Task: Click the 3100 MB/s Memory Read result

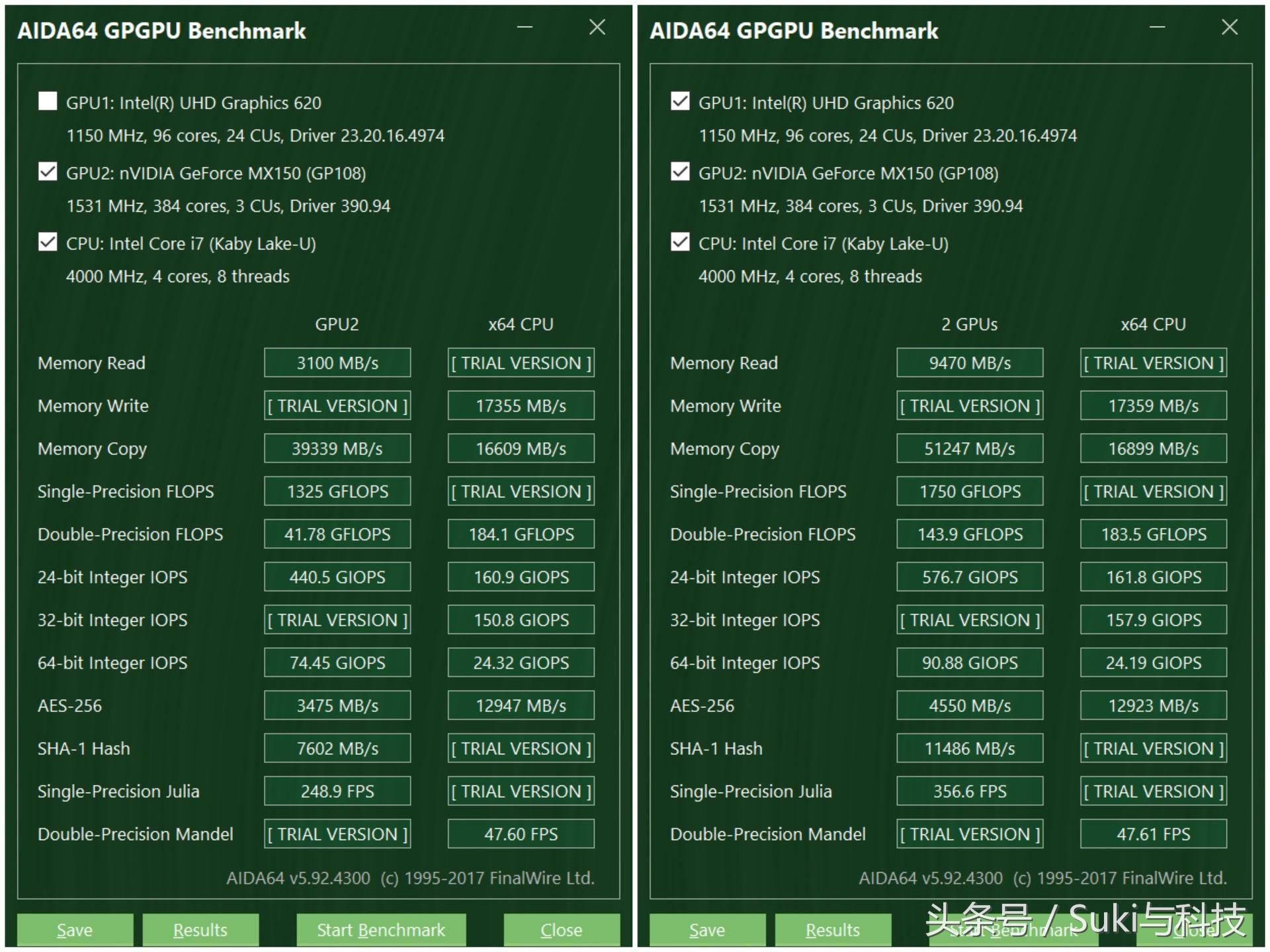Action: [x=337, y=363]
